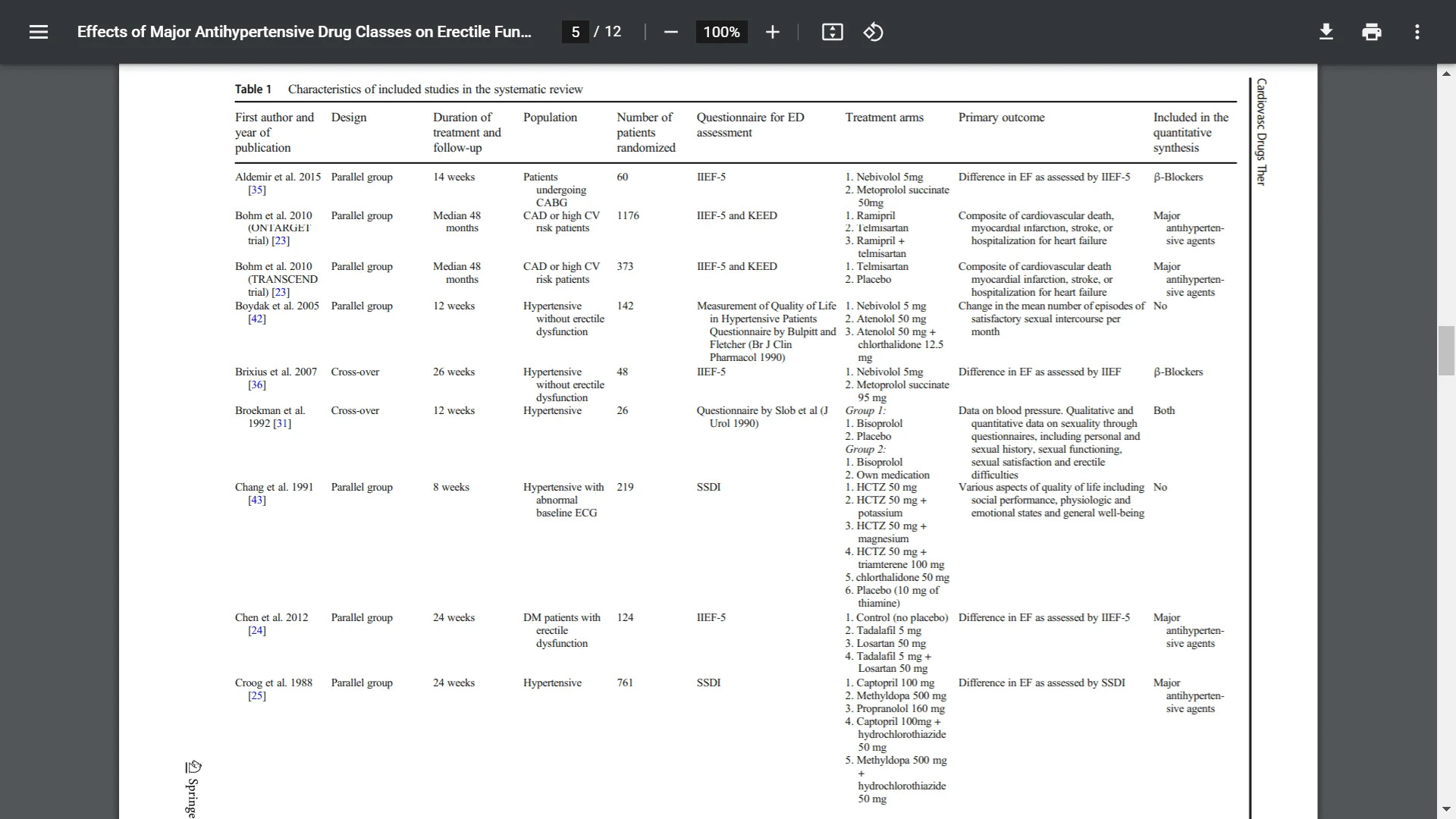Click the 'Table 1' caption label

pos(253,89)
